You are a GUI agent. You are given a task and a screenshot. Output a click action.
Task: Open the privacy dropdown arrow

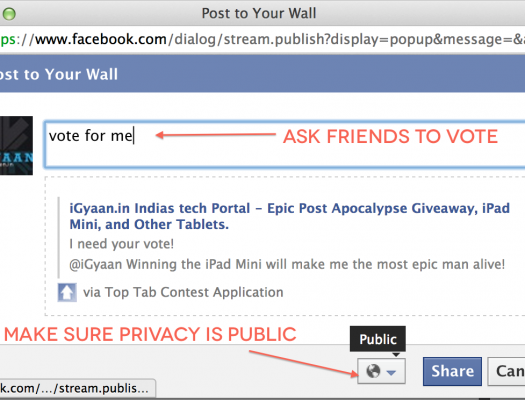pyautogui.click(x=391, y=372)
